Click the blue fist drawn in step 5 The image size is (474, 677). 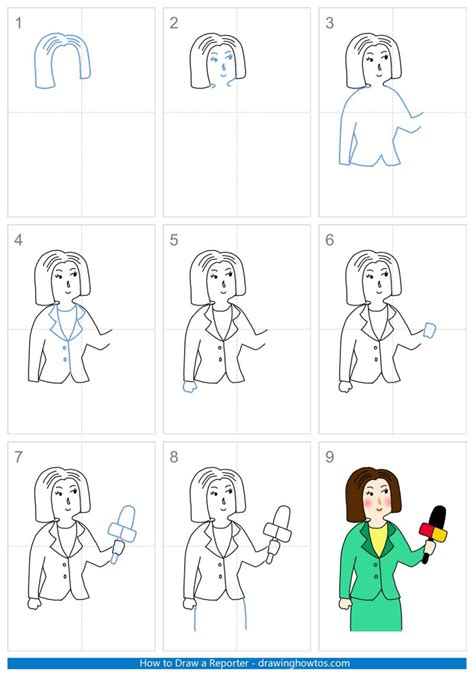pyautogui.click(x=190, y=386)
